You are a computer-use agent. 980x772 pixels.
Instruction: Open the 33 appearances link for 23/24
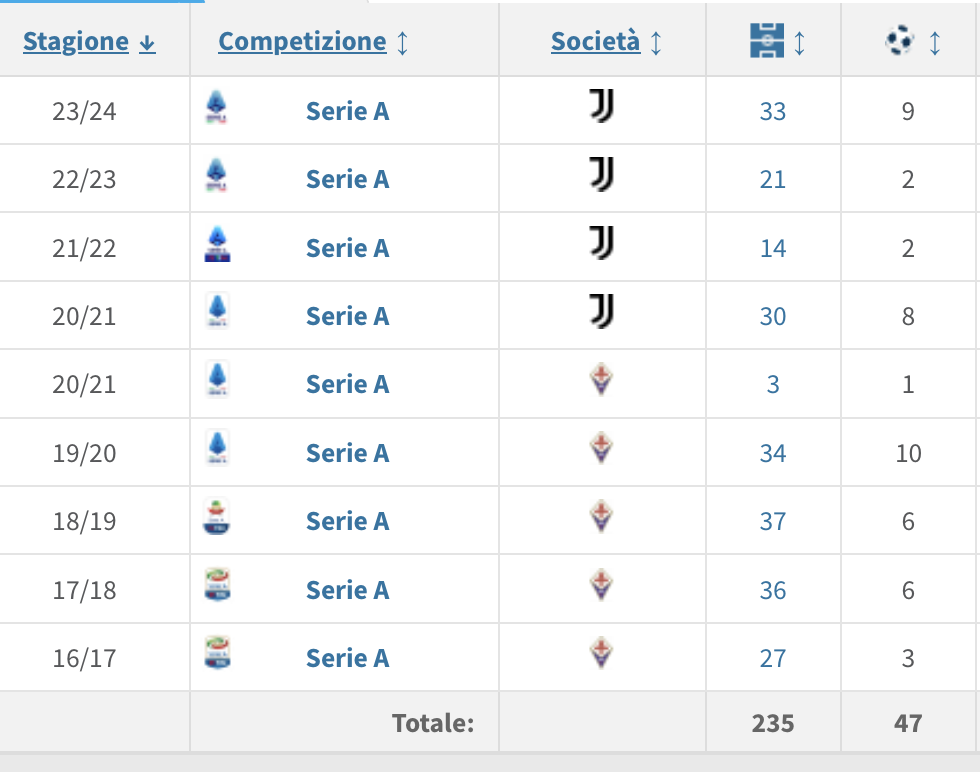(772, 111)
